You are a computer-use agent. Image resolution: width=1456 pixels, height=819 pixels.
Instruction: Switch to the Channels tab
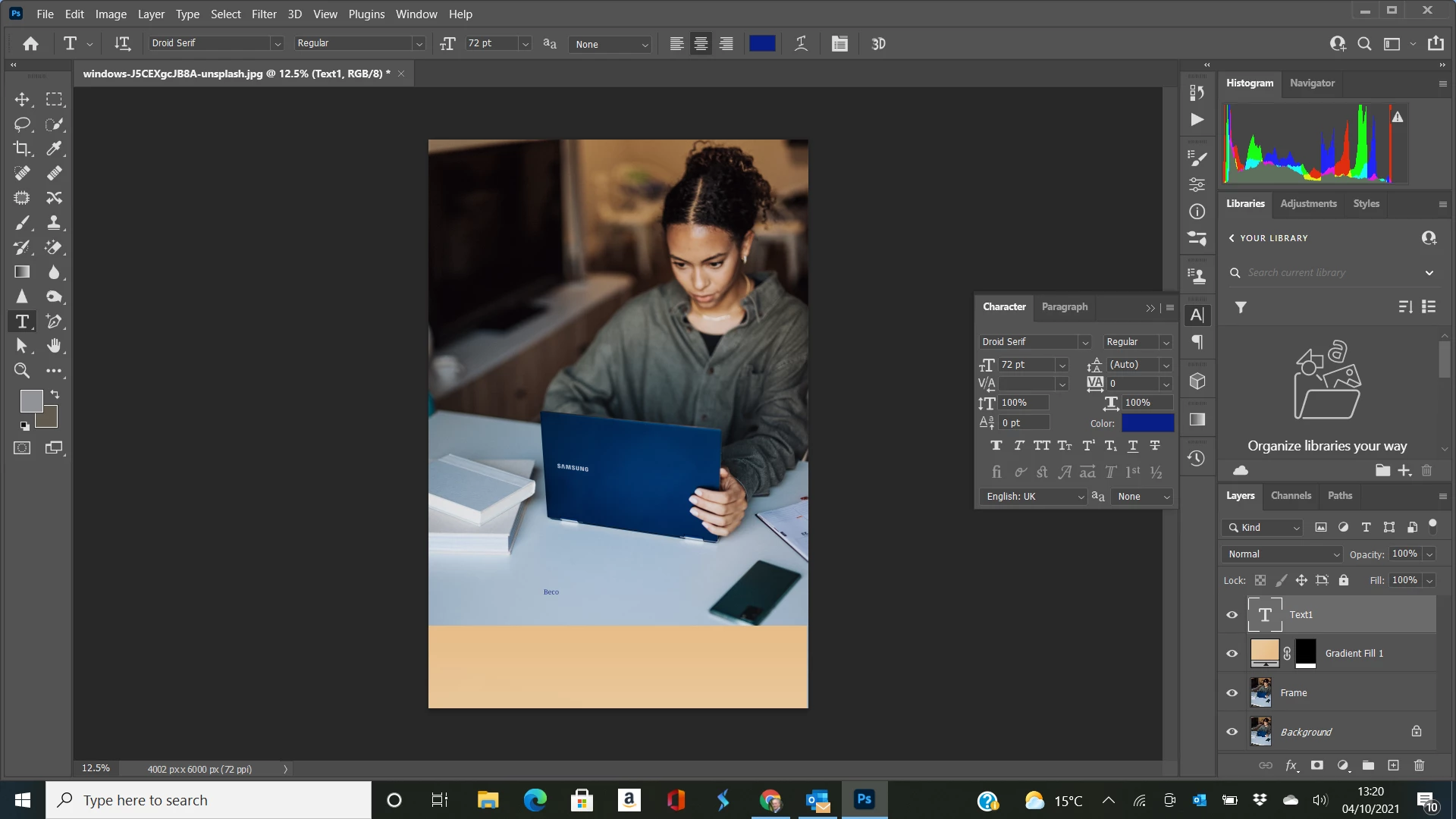[1291, 495]
